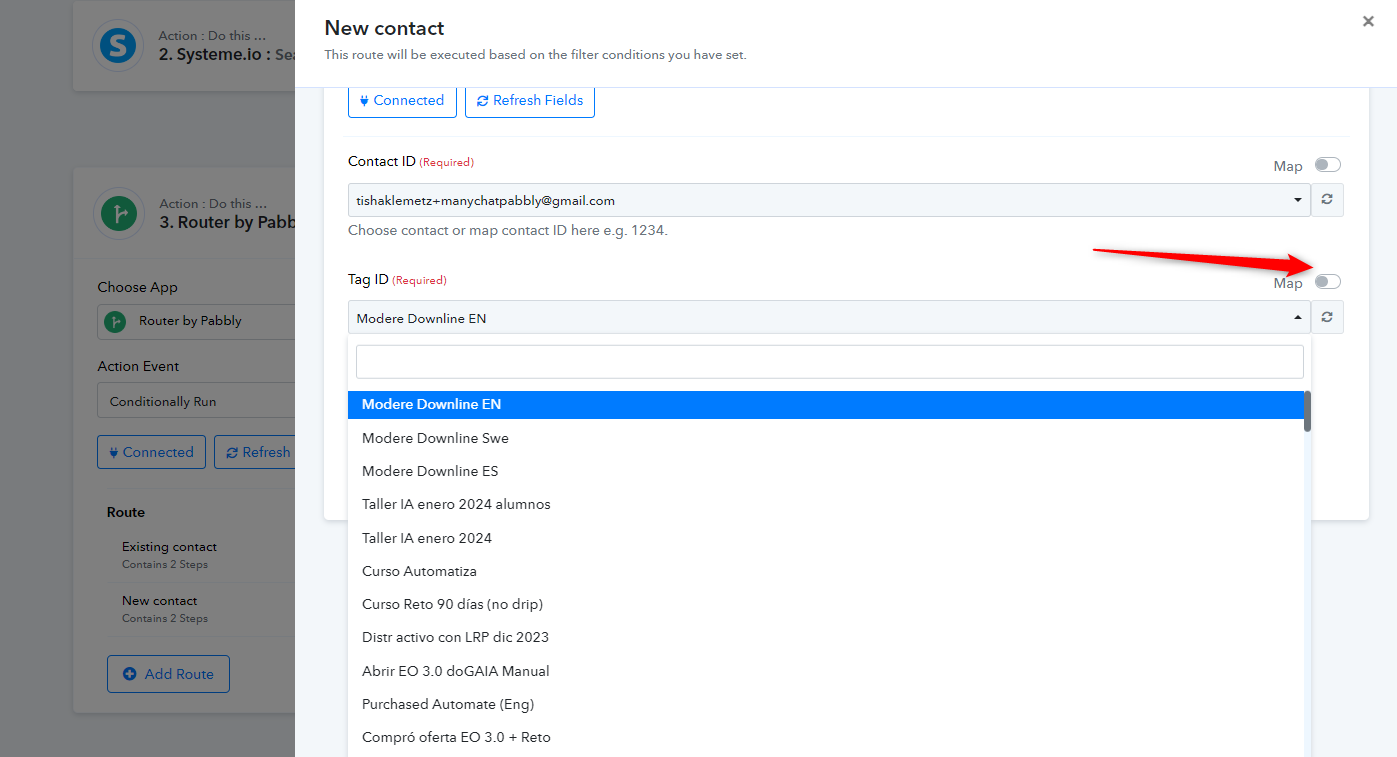The height and width of the screenshot is (757, 1397).
Task: Click Refresh button in the Router step
Action: click(x=257, y=452)
